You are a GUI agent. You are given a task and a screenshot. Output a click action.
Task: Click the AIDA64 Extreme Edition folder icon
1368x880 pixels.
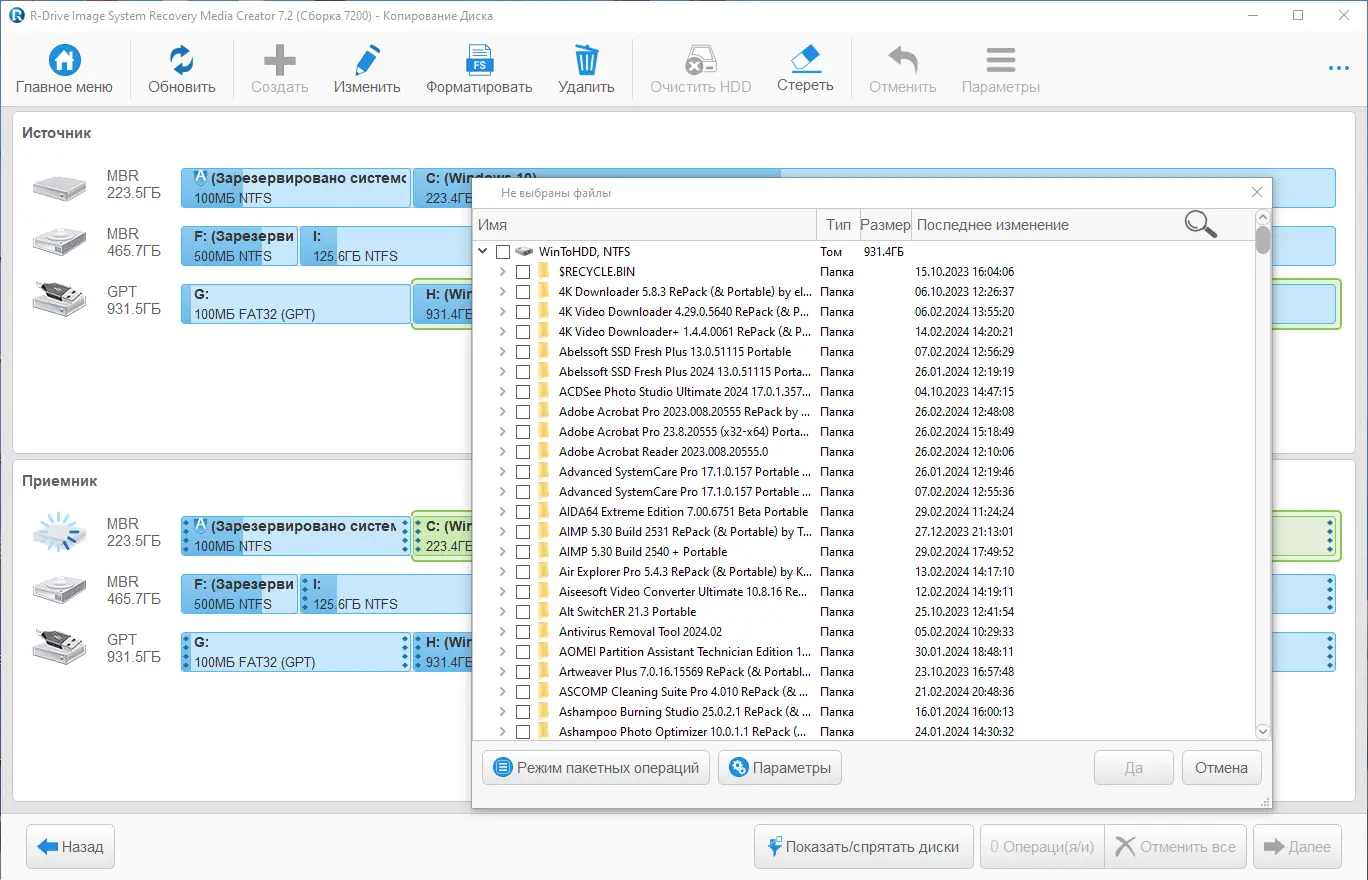(x=544, y=511)
